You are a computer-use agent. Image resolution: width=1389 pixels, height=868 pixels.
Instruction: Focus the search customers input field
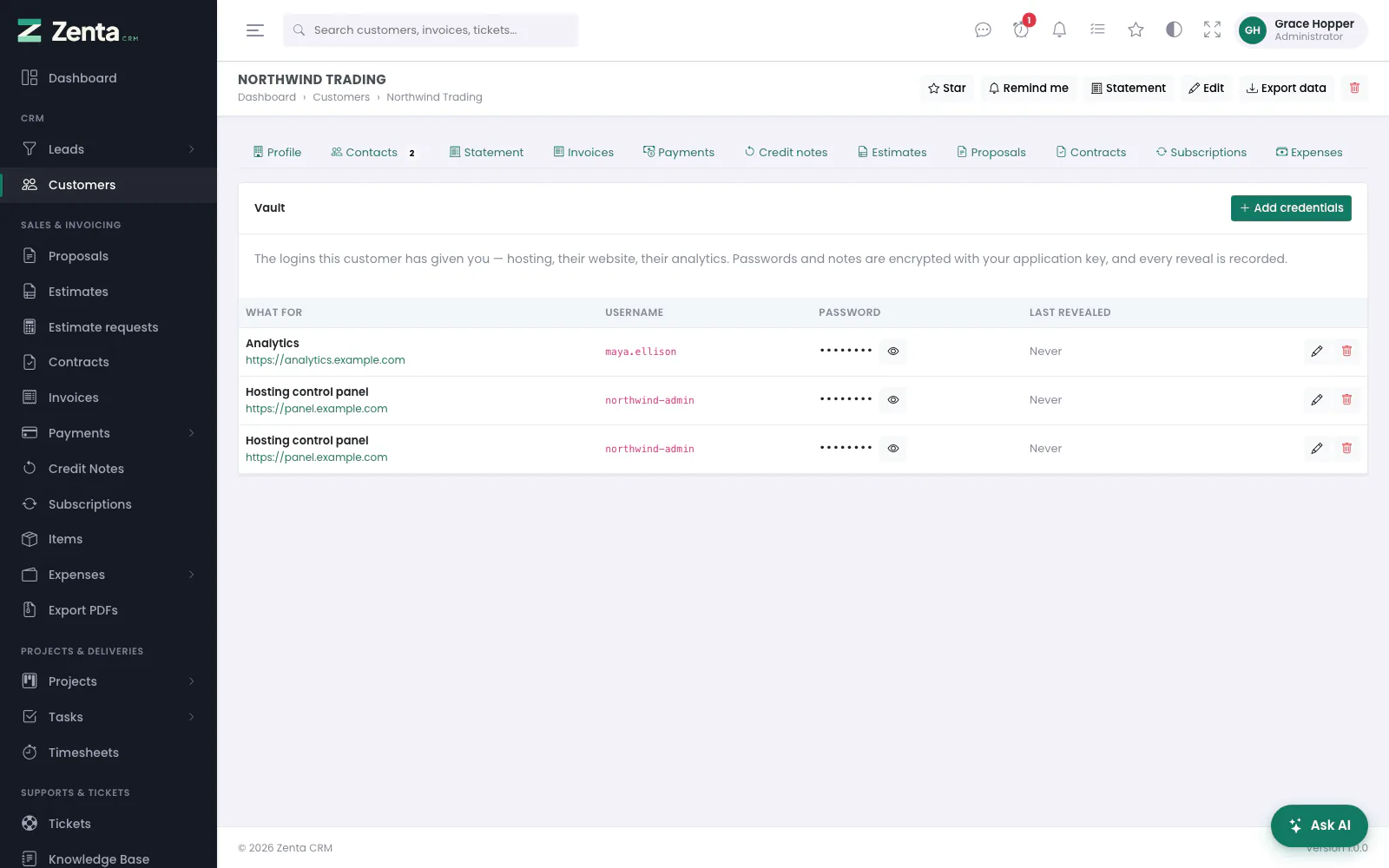[431, 30]
